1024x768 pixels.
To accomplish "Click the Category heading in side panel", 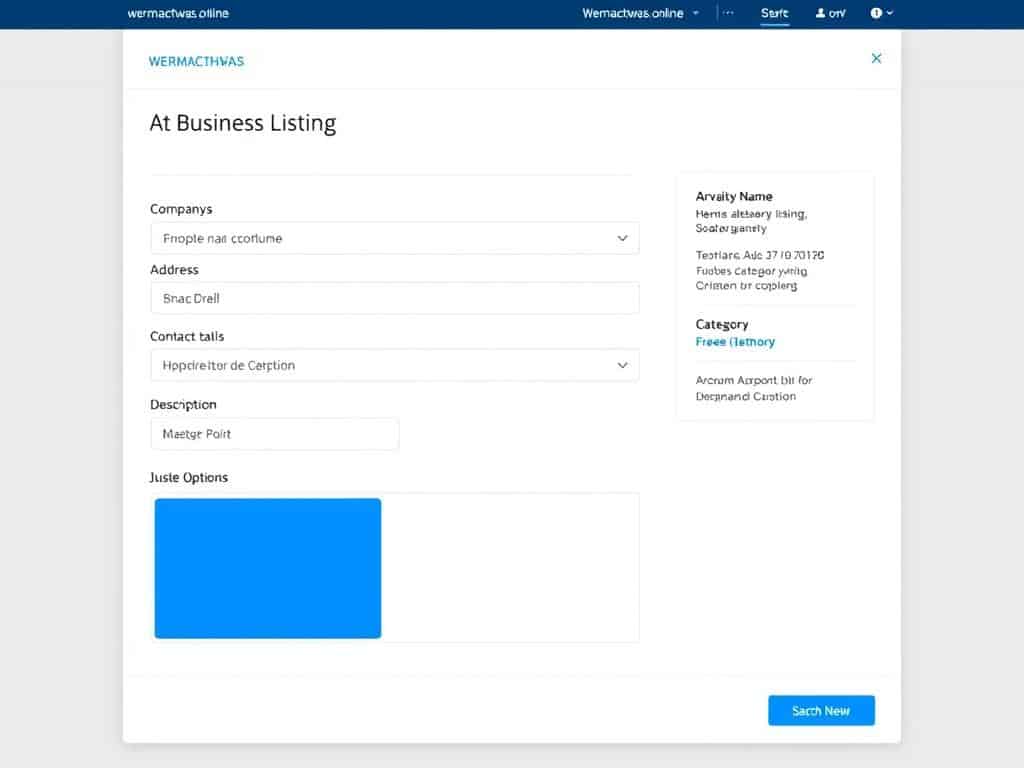I will pyautogui.click(x=722, y=324).
